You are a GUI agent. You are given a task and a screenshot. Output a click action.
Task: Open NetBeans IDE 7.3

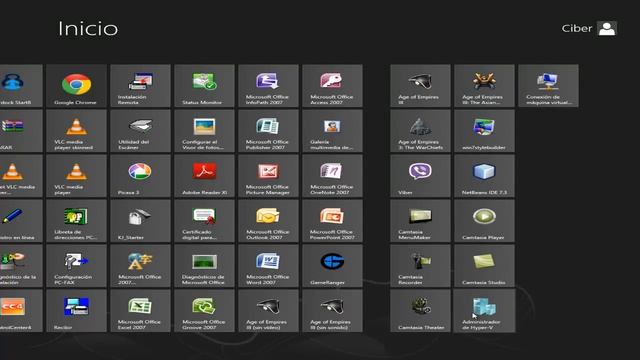[484, 176]
